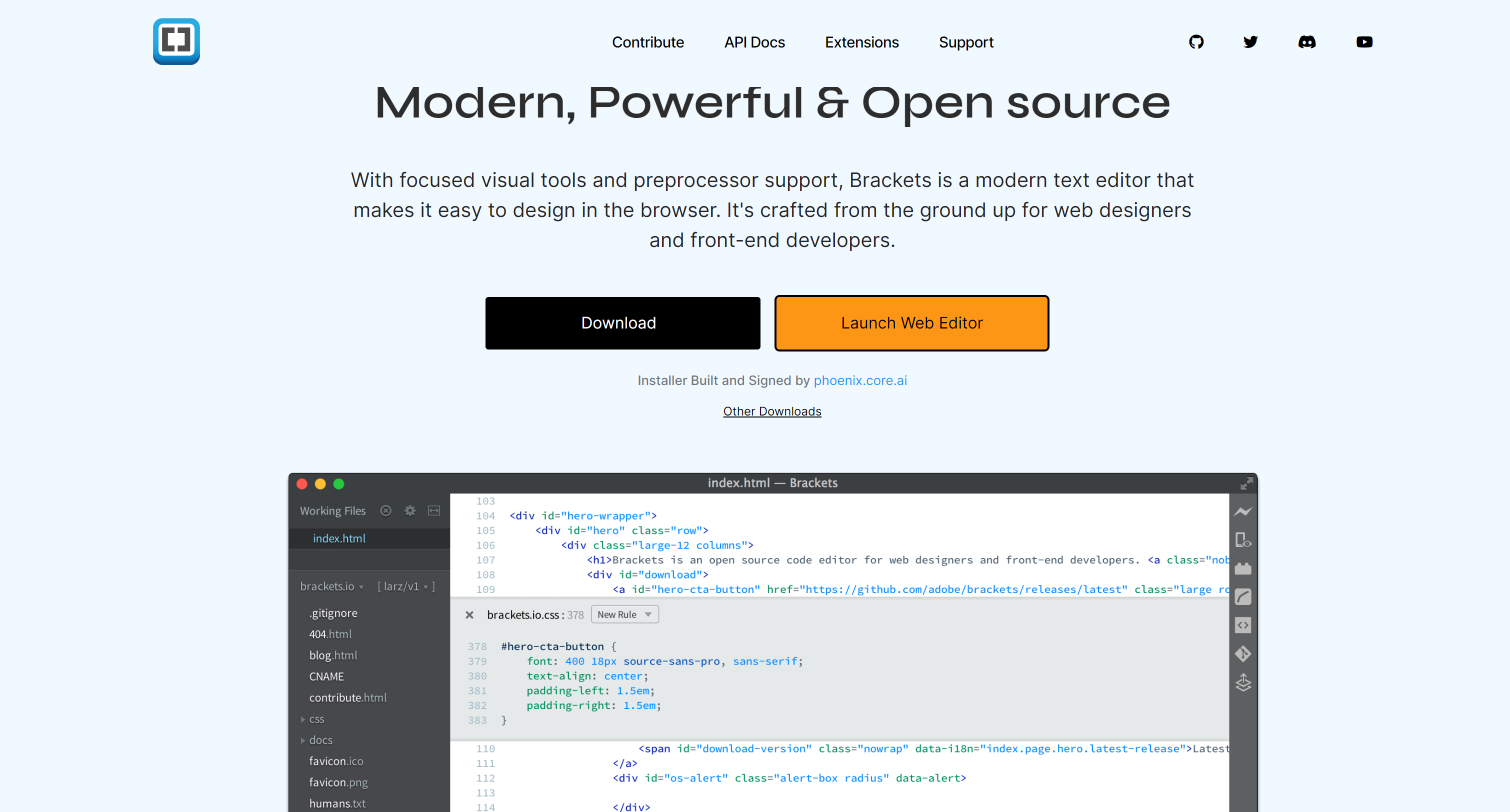Follow the phoenix.core.ai link
Image resolution: width=1510 pixels, height=812 pixels.
point(860,380)
